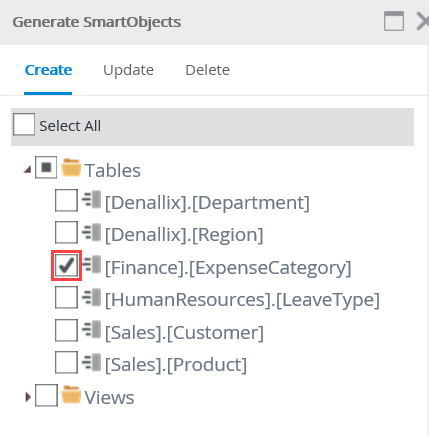Select the [Denallix].[Region] row text

click(184, 235)
